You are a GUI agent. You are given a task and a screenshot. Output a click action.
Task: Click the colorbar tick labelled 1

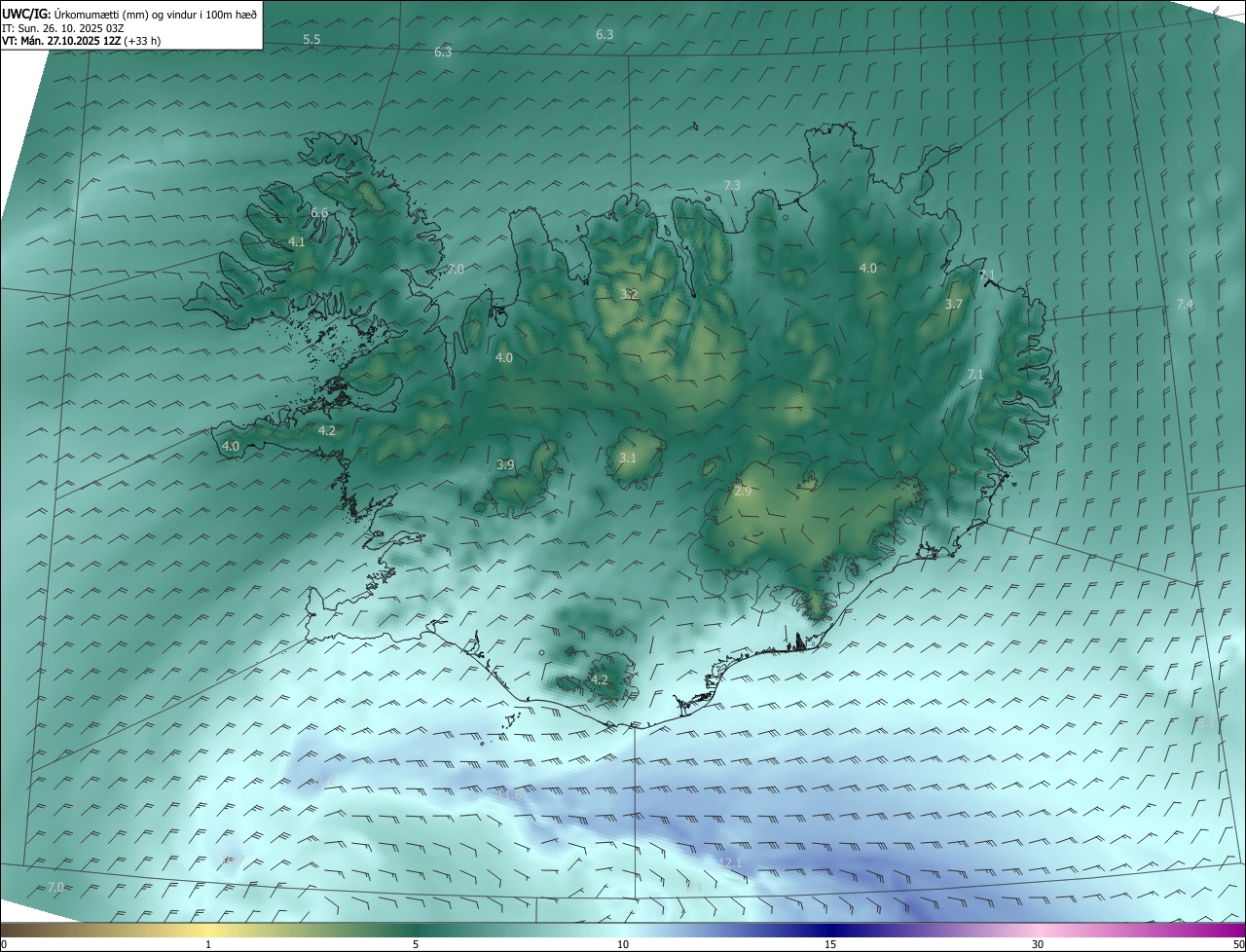tap(208, 944)
